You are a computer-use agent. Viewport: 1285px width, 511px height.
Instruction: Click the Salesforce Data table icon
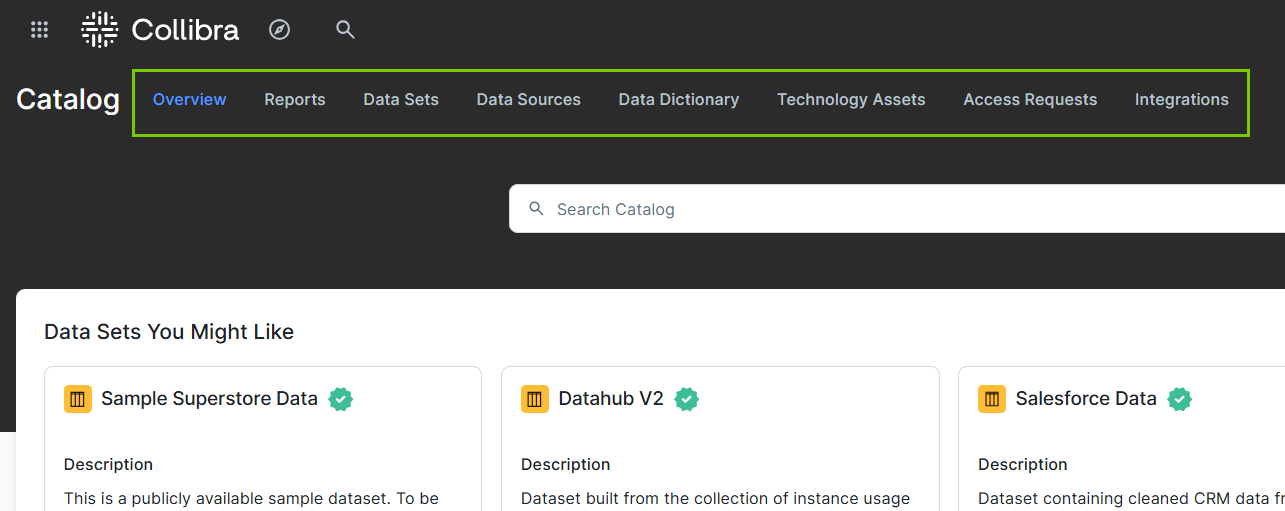pyautogui.click(x=992, y=399)
